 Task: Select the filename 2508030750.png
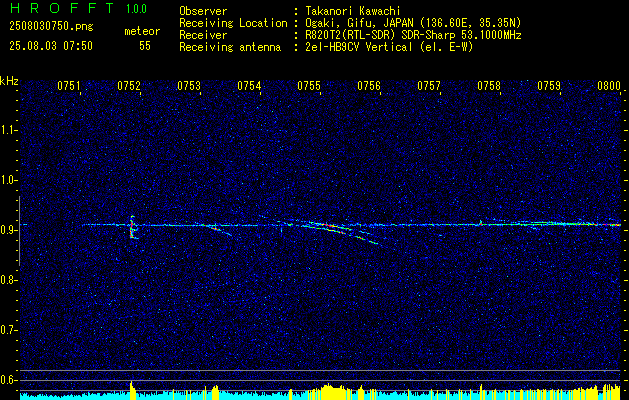51,26
